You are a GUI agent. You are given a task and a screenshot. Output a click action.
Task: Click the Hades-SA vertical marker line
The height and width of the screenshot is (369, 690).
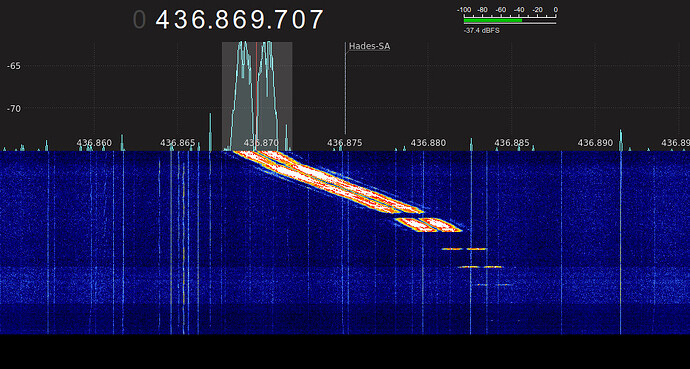click(x=345, y=89)
